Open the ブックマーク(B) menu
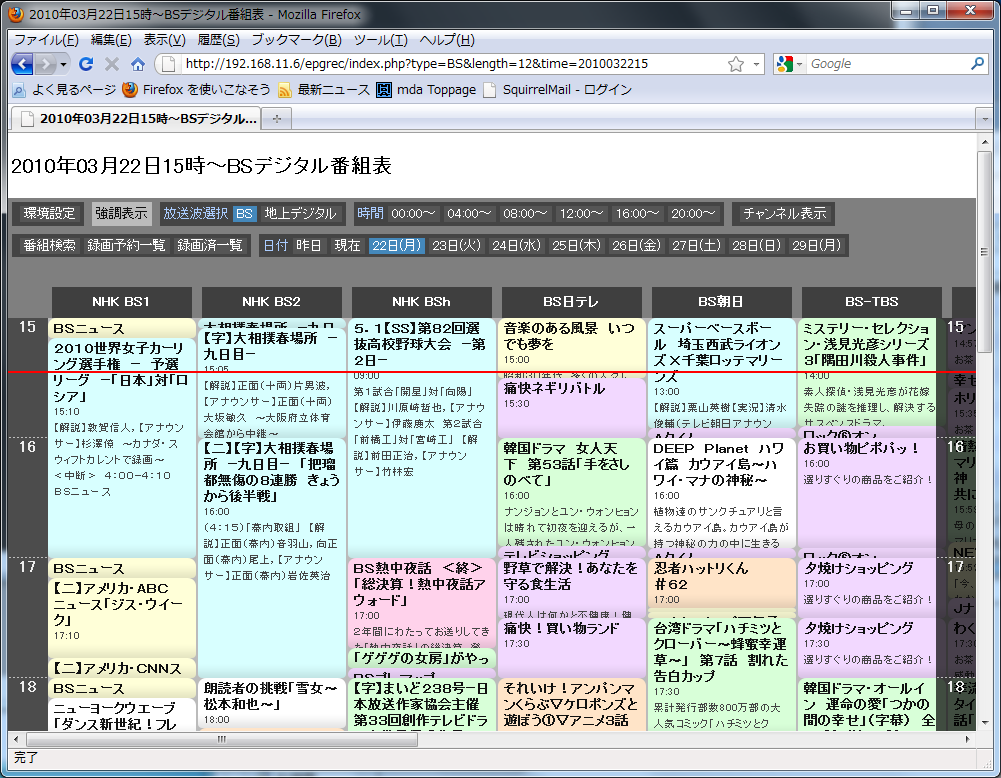This screenshot has width=1001, height=778. (297, 40)
